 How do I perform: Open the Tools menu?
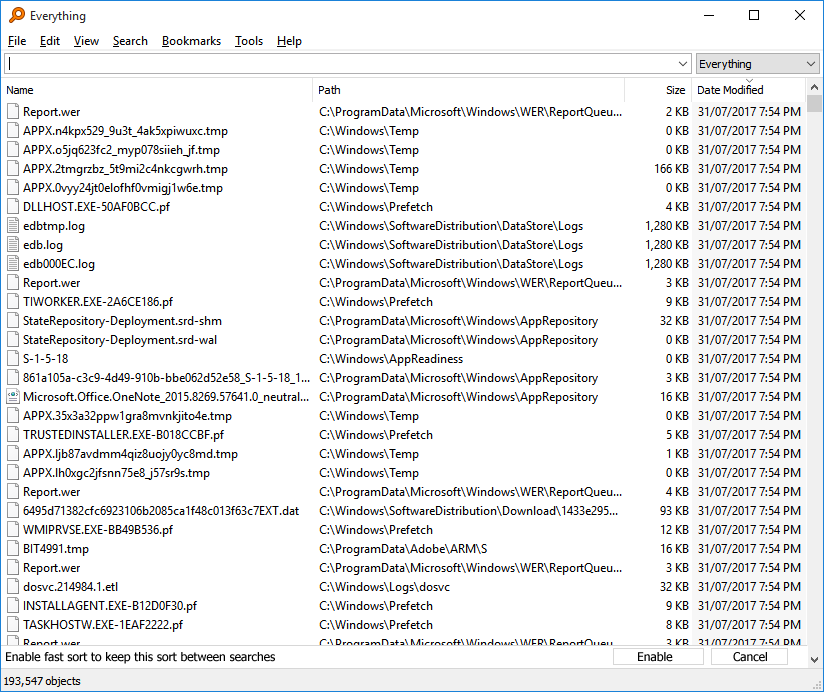point(249,41)
